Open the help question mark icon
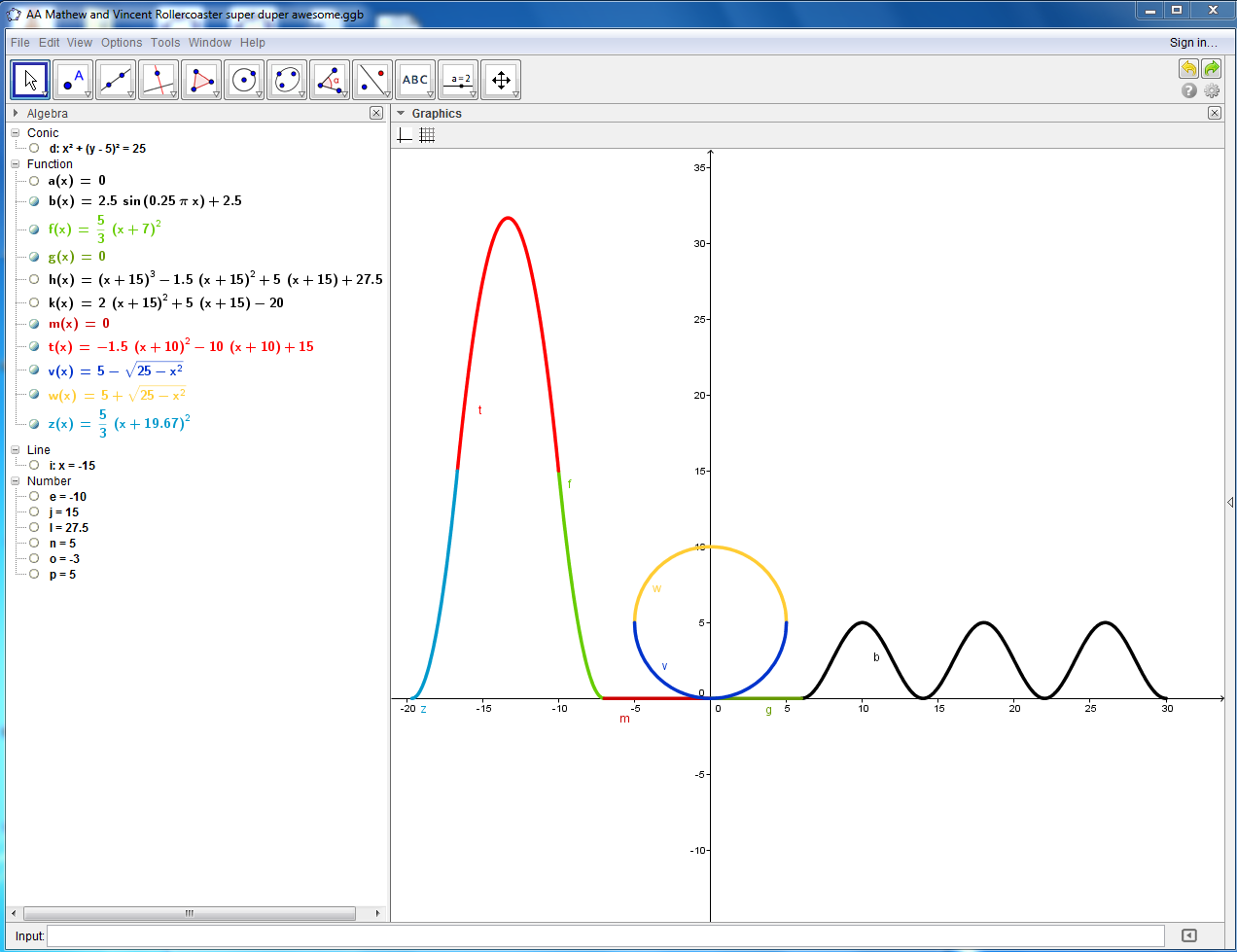This screenshot has width=1237, height=952. [1188, 90]
